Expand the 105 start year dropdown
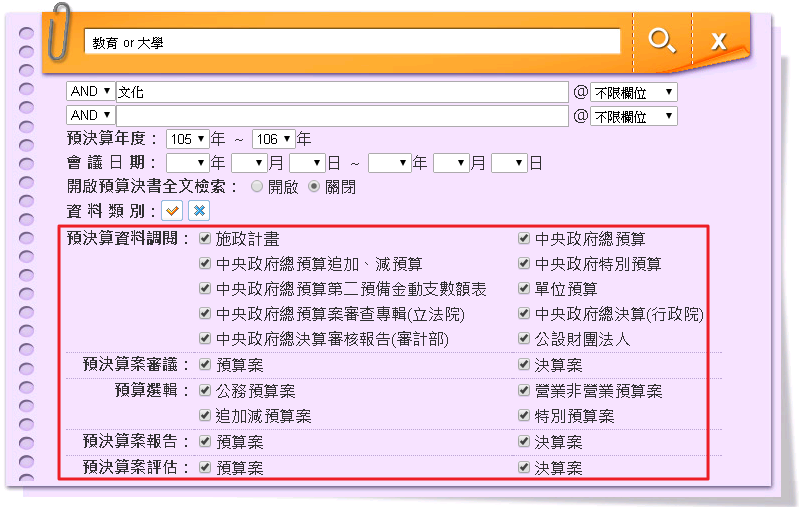 pyautogui.click(x=187, y=139)
